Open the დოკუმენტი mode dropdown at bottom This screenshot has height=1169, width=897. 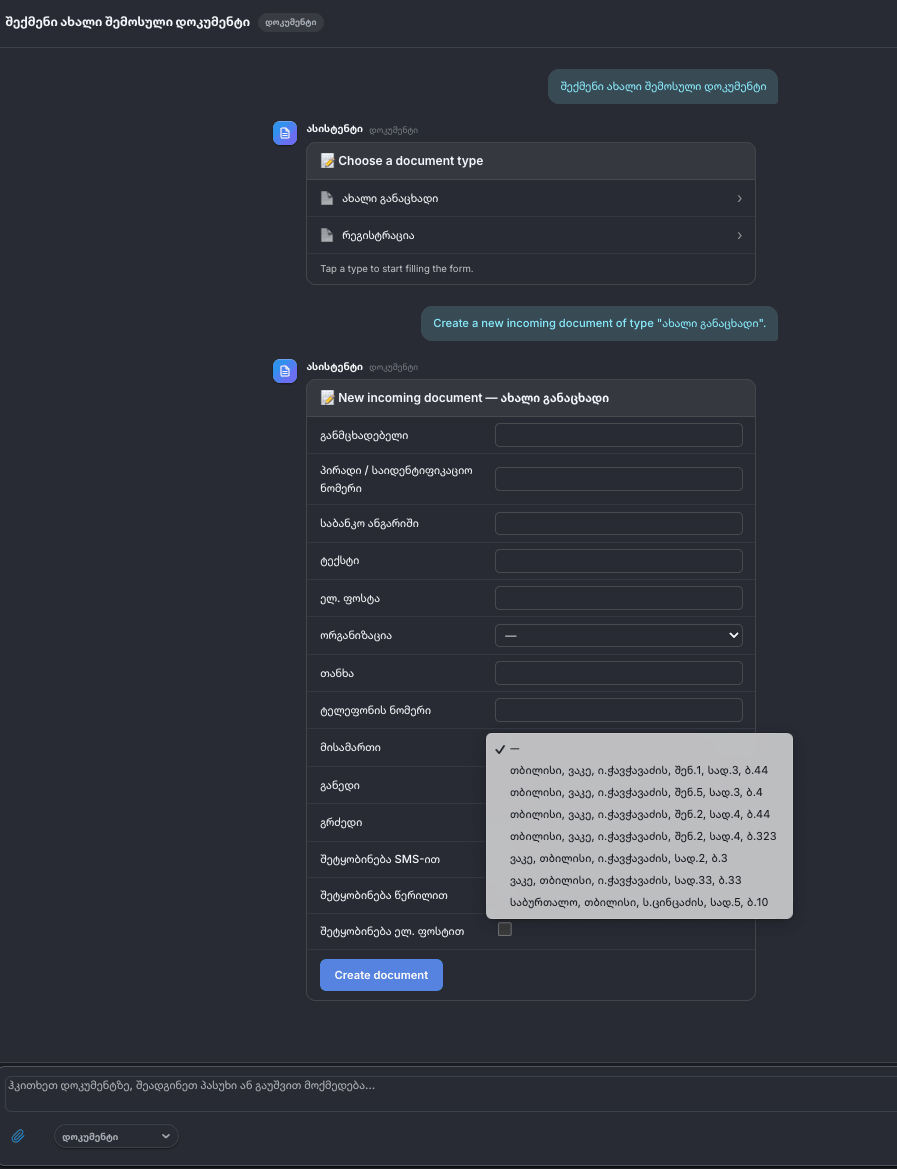116,1136
